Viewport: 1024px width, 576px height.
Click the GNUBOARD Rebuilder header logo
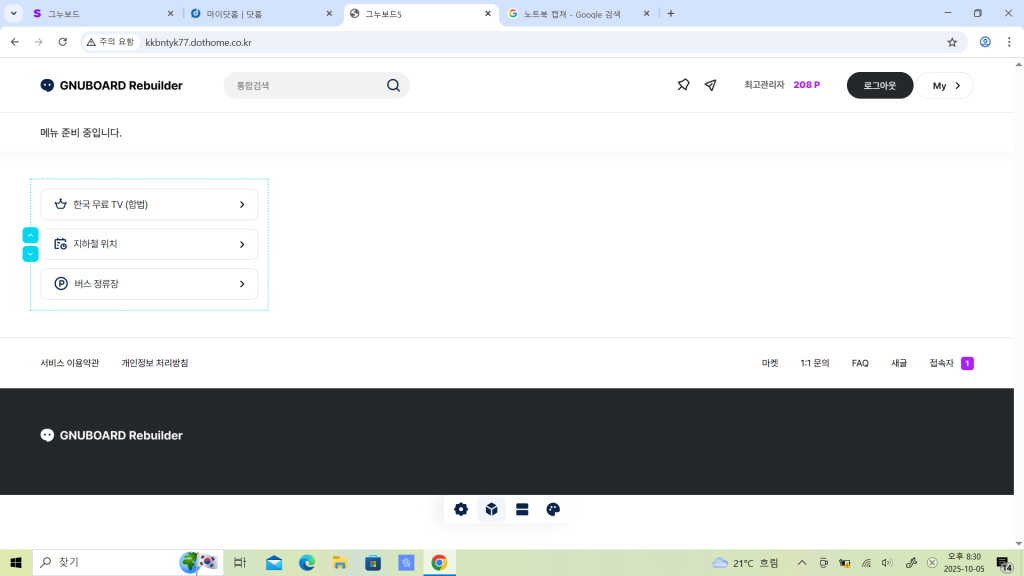(111, 86)
